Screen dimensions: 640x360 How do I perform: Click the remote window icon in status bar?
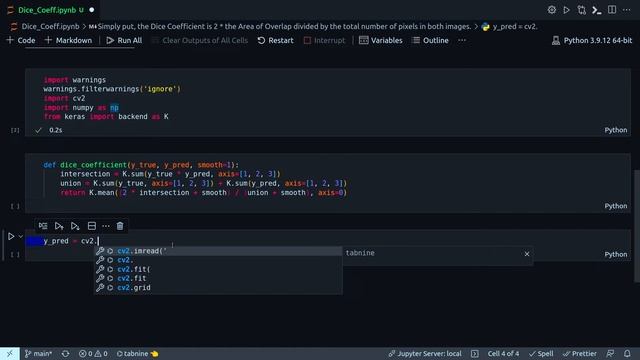coord(9,353)
